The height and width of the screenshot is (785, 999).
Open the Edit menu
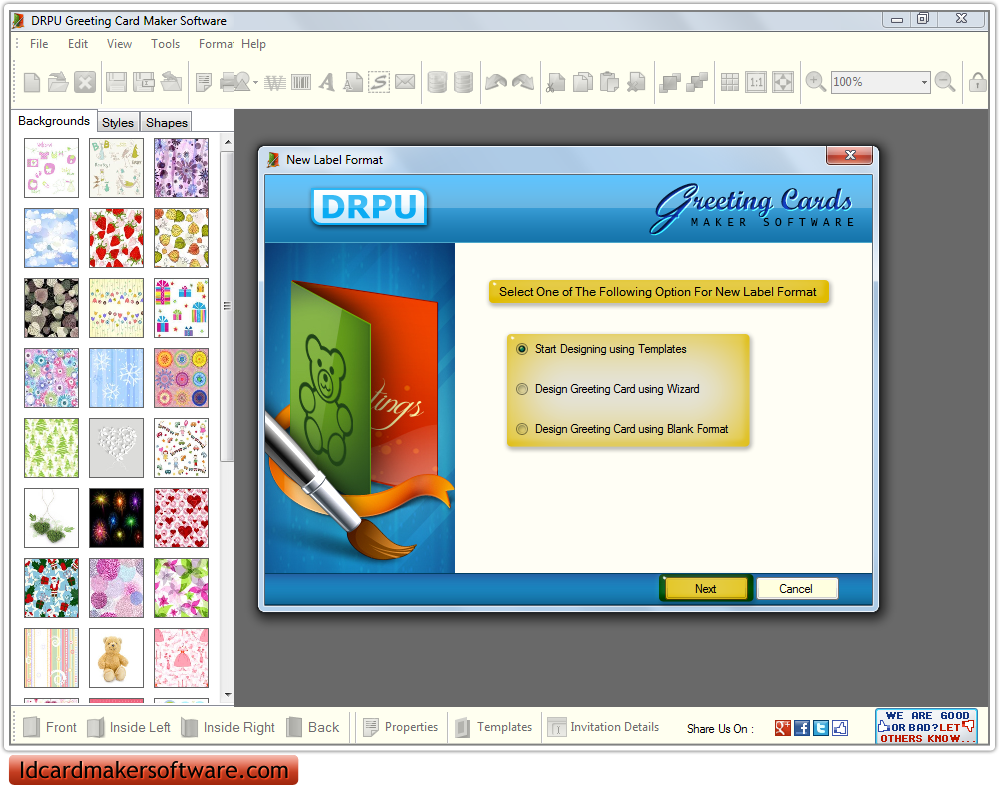coord(78,44)
